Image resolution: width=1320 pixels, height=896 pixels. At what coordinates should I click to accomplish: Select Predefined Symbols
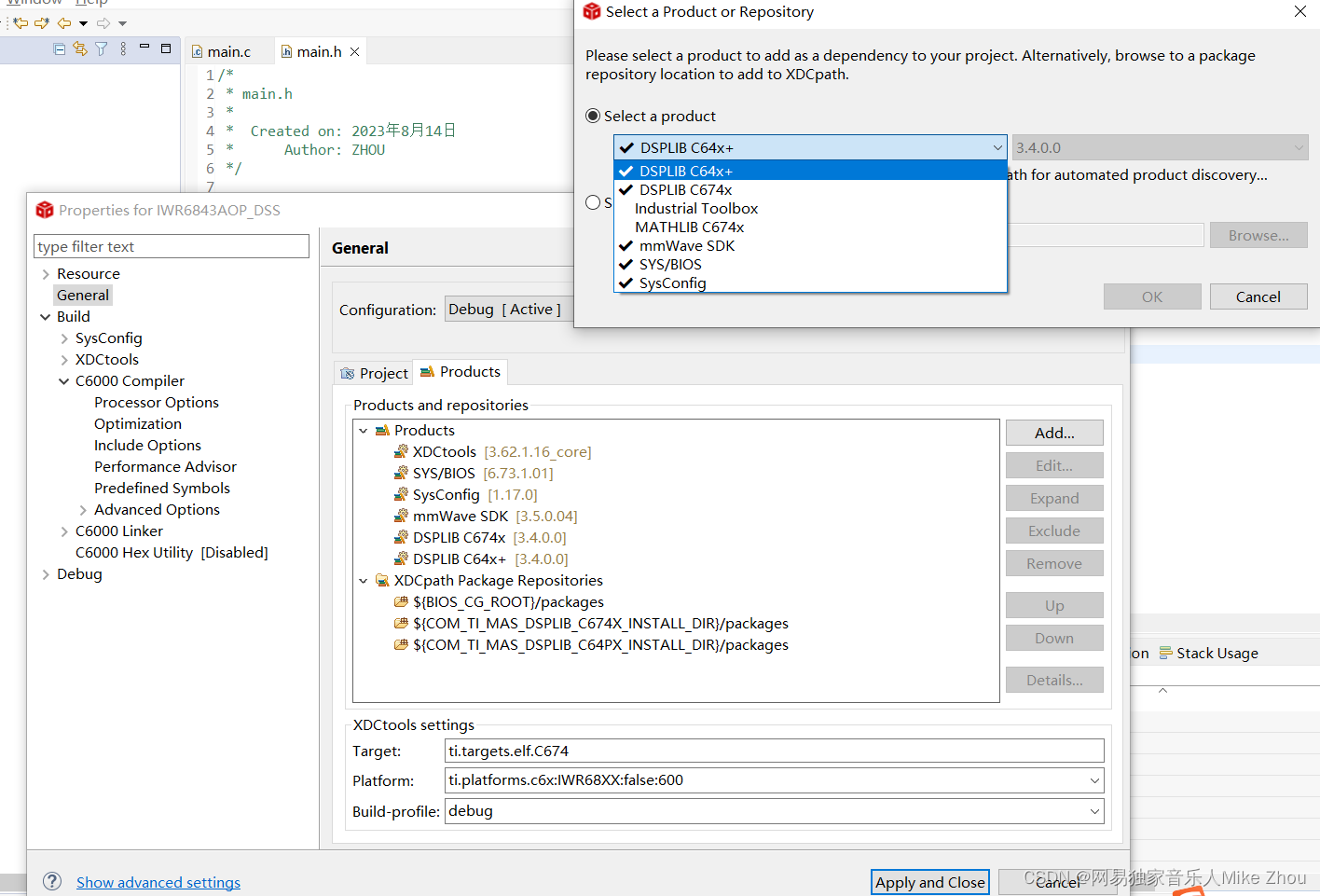(x=162, y=489)
